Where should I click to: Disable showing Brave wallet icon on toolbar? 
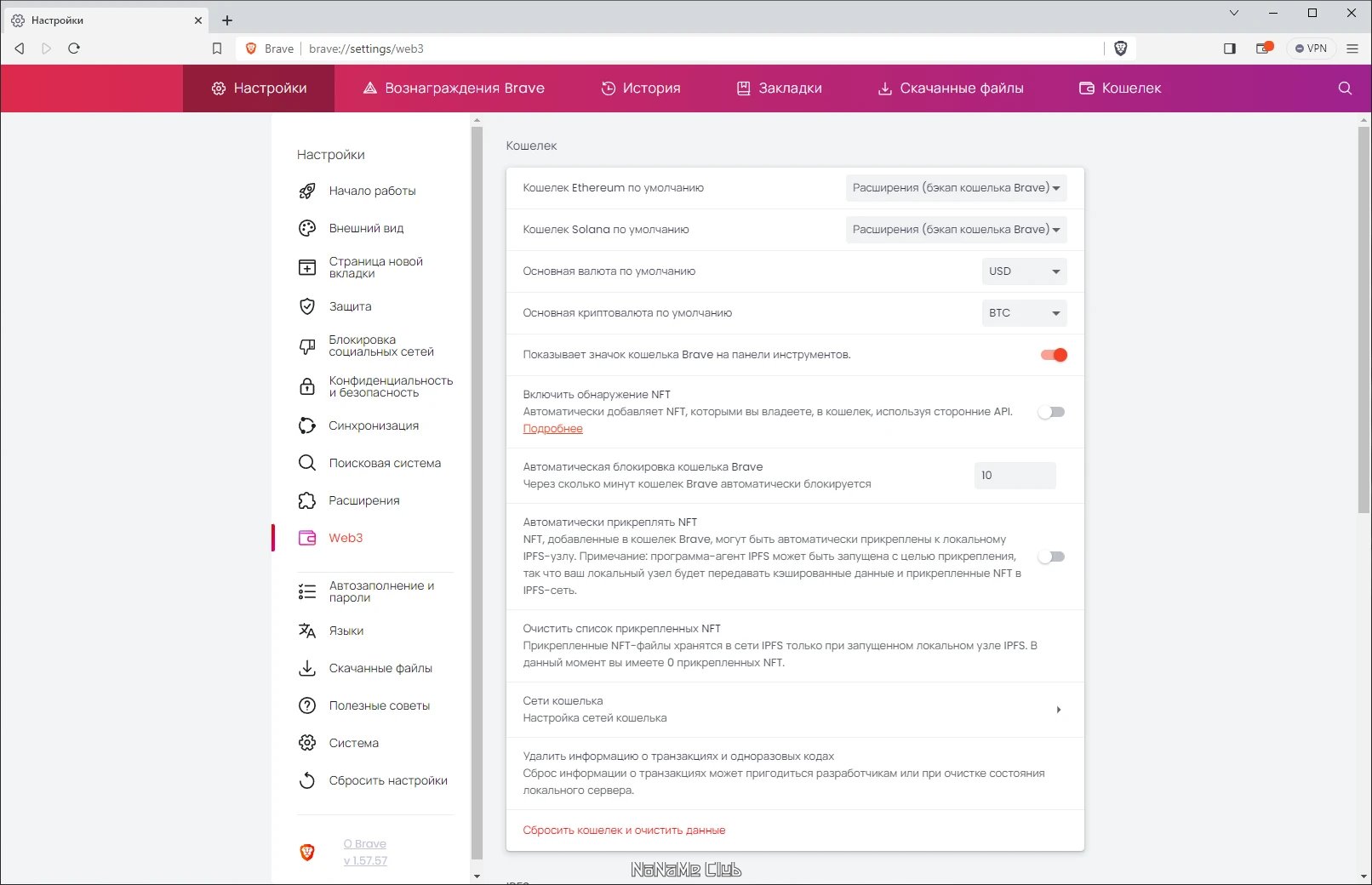(1054, 355)
